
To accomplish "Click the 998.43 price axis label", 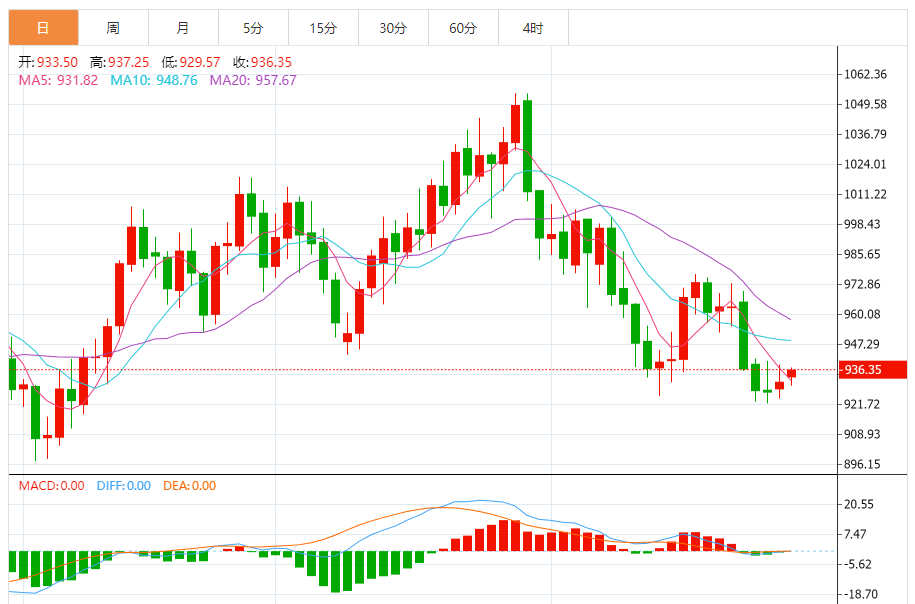I will click(862, 224).
